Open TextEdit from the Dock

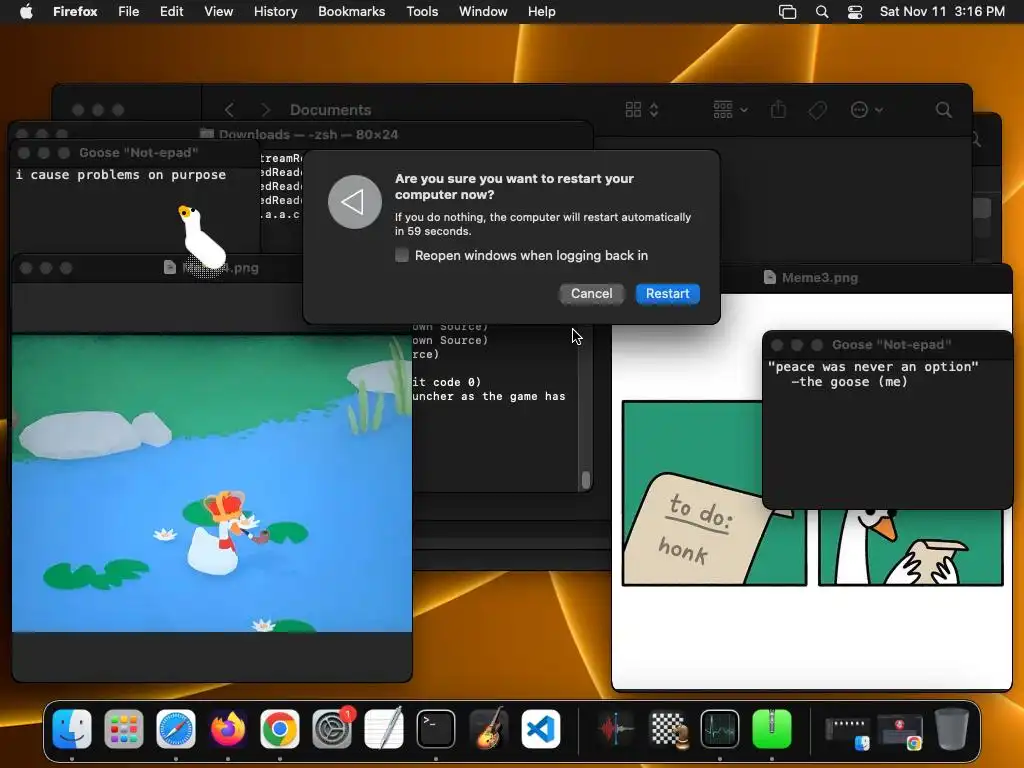click(384, 728)
